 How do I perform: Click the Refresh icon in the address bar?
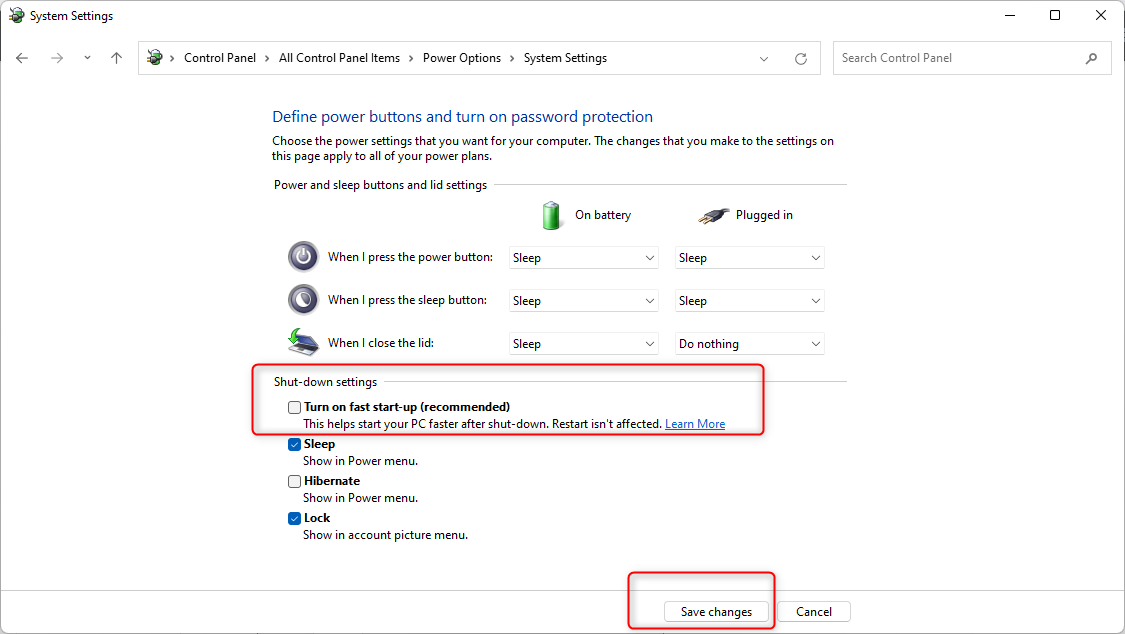[x=800, y=58]
